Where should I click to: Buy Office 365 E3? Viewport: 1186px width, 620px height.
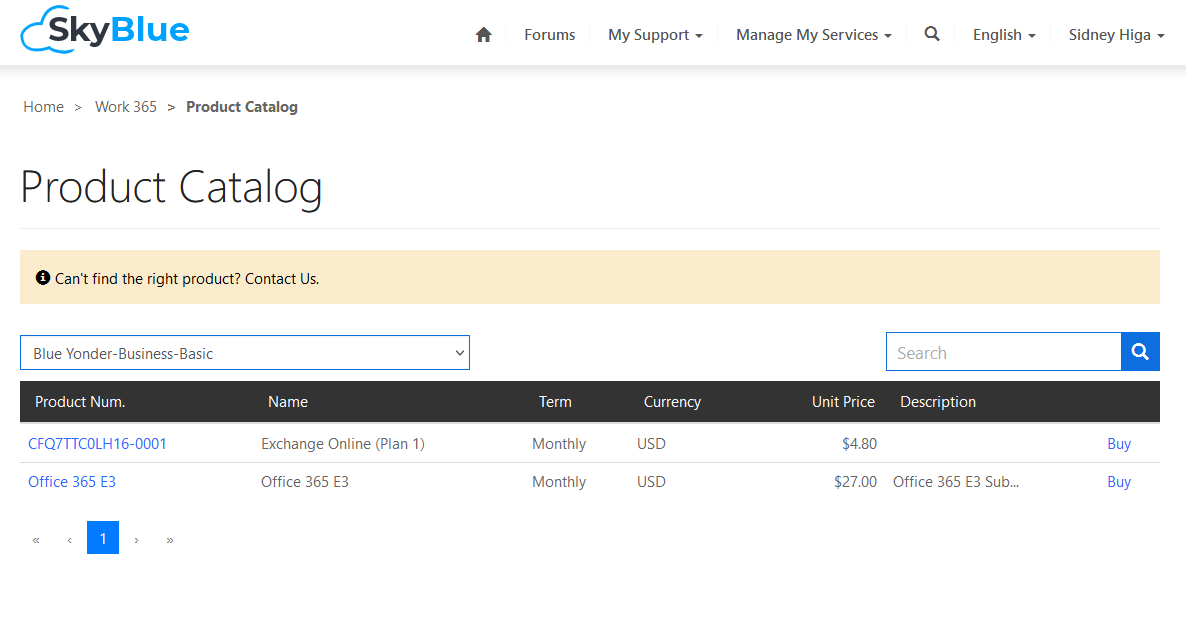pyautogui.click(x=1119, y=482)
